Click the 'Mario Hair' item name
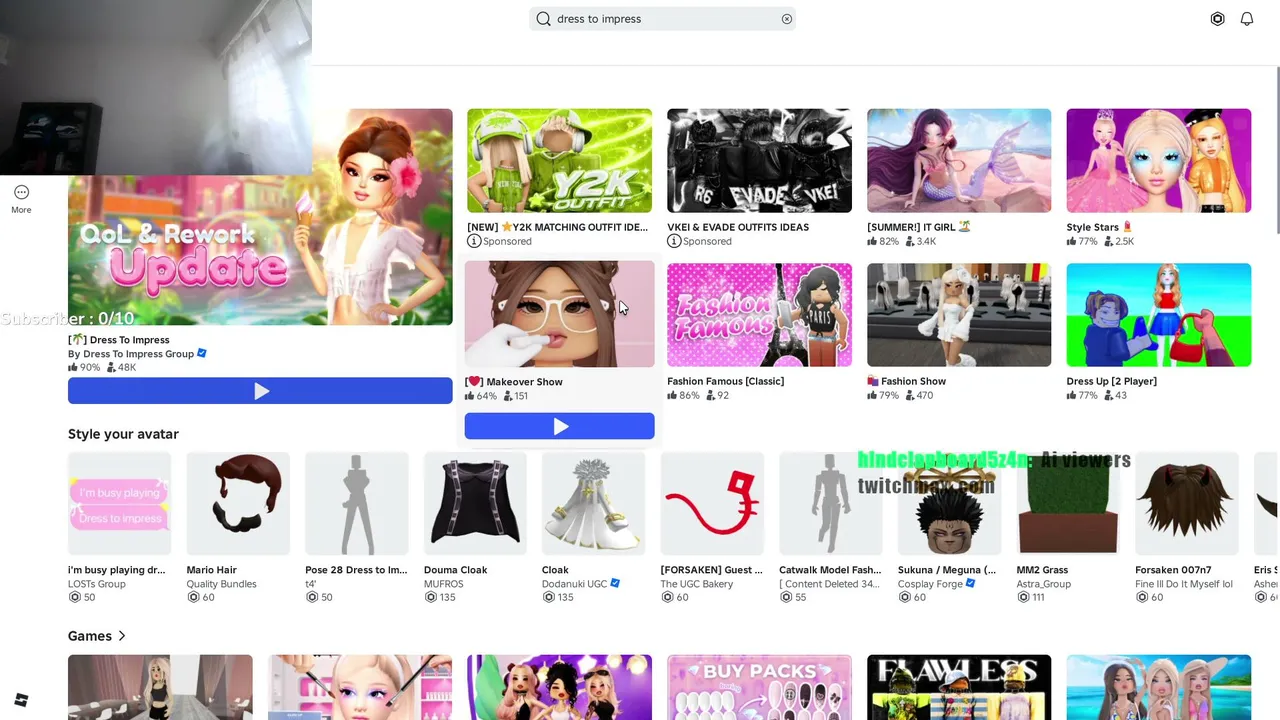Image resolution: width=1280 pixels, height=720 pixels. (211, 570)
